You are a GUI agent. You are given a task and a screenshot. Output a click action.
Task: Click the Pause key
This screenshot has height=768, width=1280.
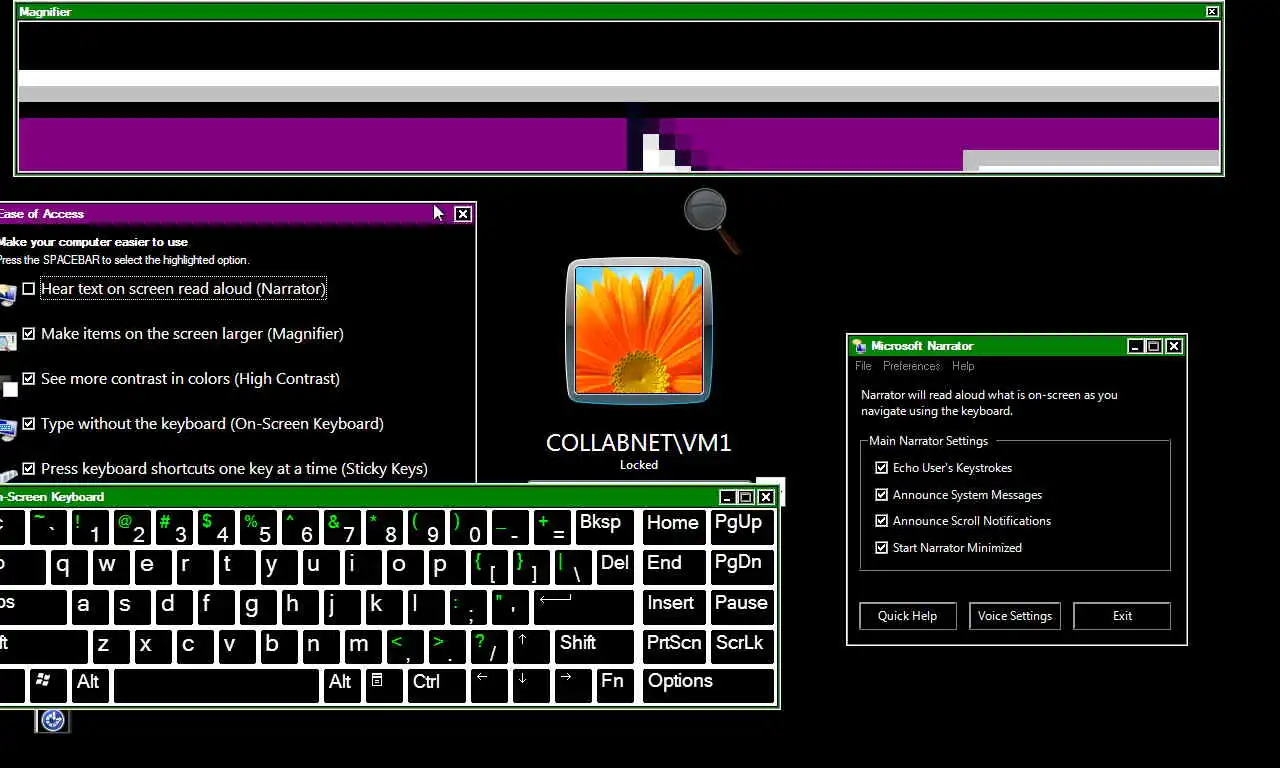coord(742,606)
